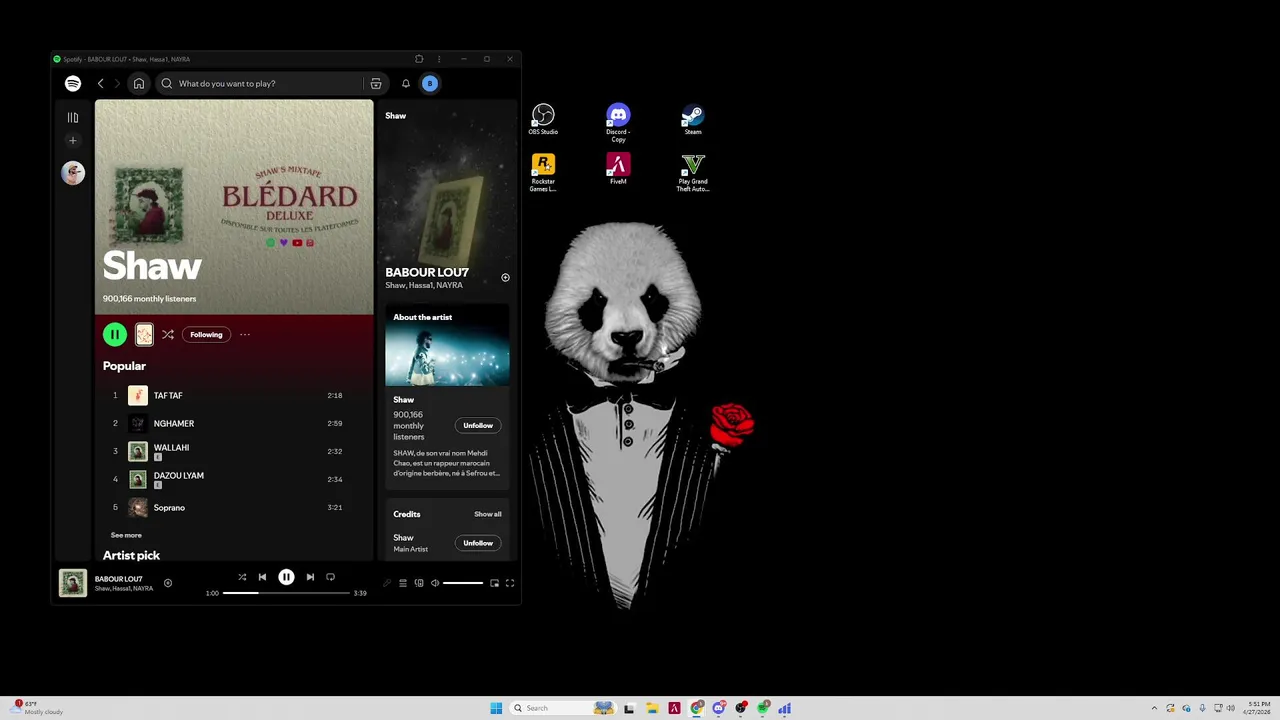Open Play Grand Theft Auto desktop icon
This screenshot has height=720, width=1280.
tap(693, 172)
